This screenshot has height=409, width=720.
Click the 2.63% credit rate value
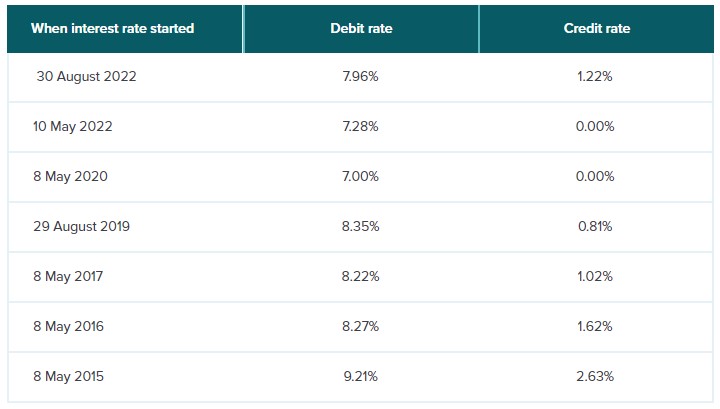[x=597, y=376]
